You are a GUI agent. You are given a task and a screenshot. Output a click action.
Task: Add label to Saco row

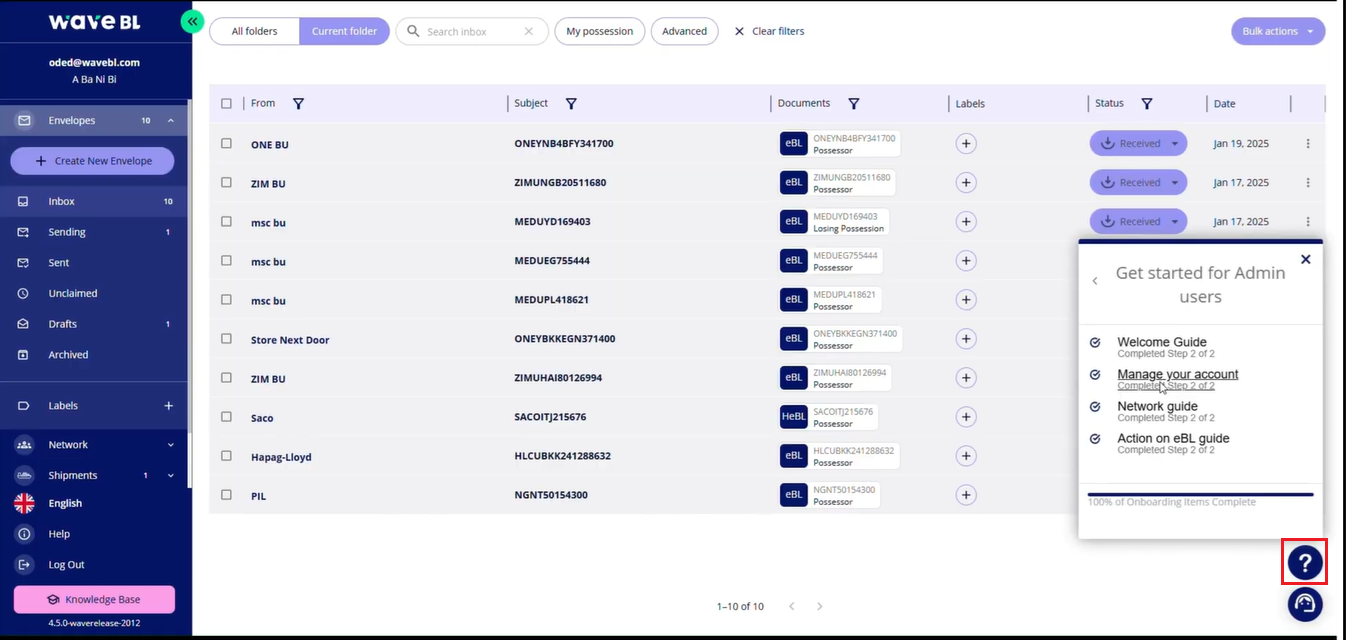pos(966,417)
